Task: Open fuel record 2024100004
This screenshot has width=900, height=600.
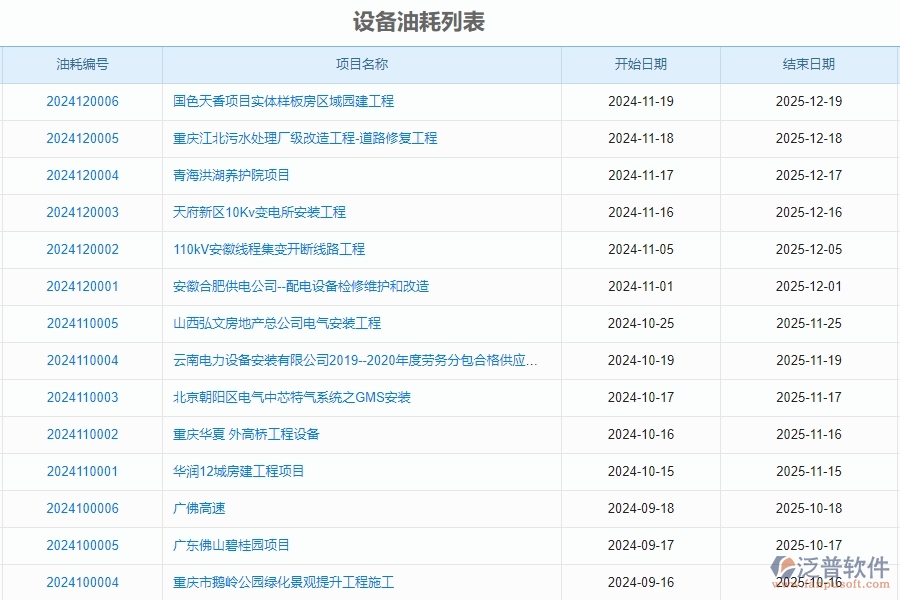Action: coord(82,582)
